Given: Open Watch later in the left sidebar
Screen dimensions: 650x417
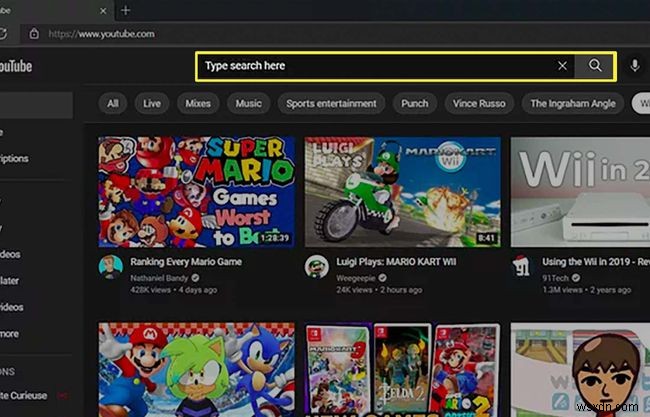Looking at the screenshot, I should (x=10, y=281).
